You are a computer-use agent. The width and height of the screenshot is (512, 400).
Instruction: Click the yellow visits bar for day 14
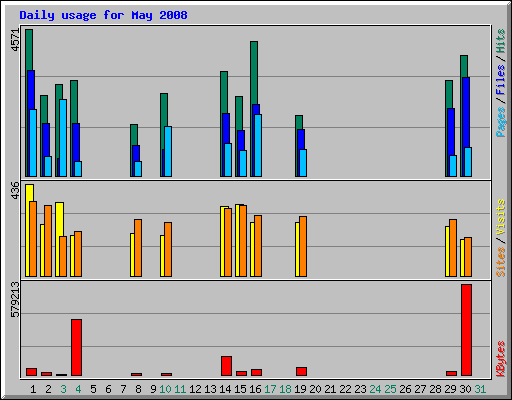point(223,241)
